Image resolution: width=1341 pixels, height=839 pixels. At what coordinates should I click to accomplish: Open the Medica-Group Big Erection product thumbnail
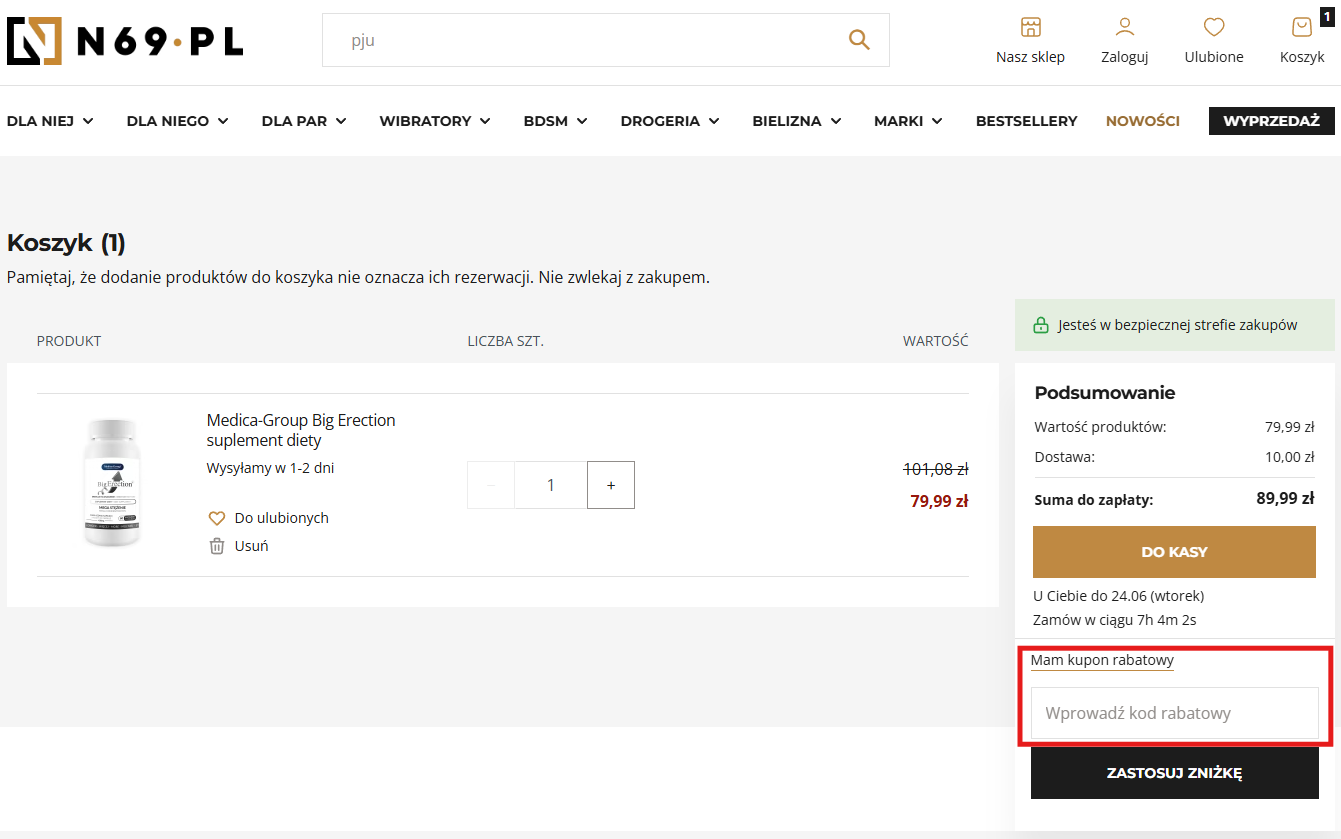[112, 483]
